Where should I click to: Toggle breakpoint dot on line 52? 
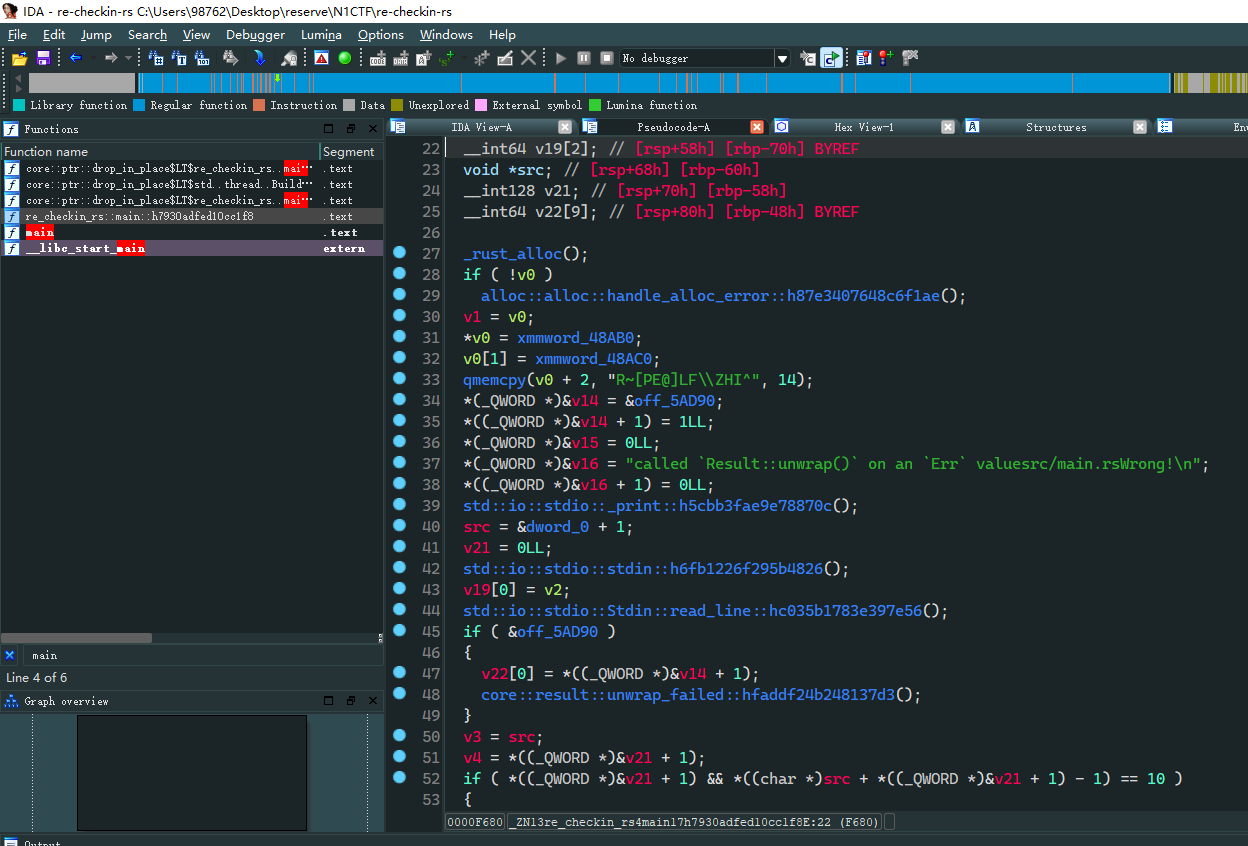tap(399, 777)
